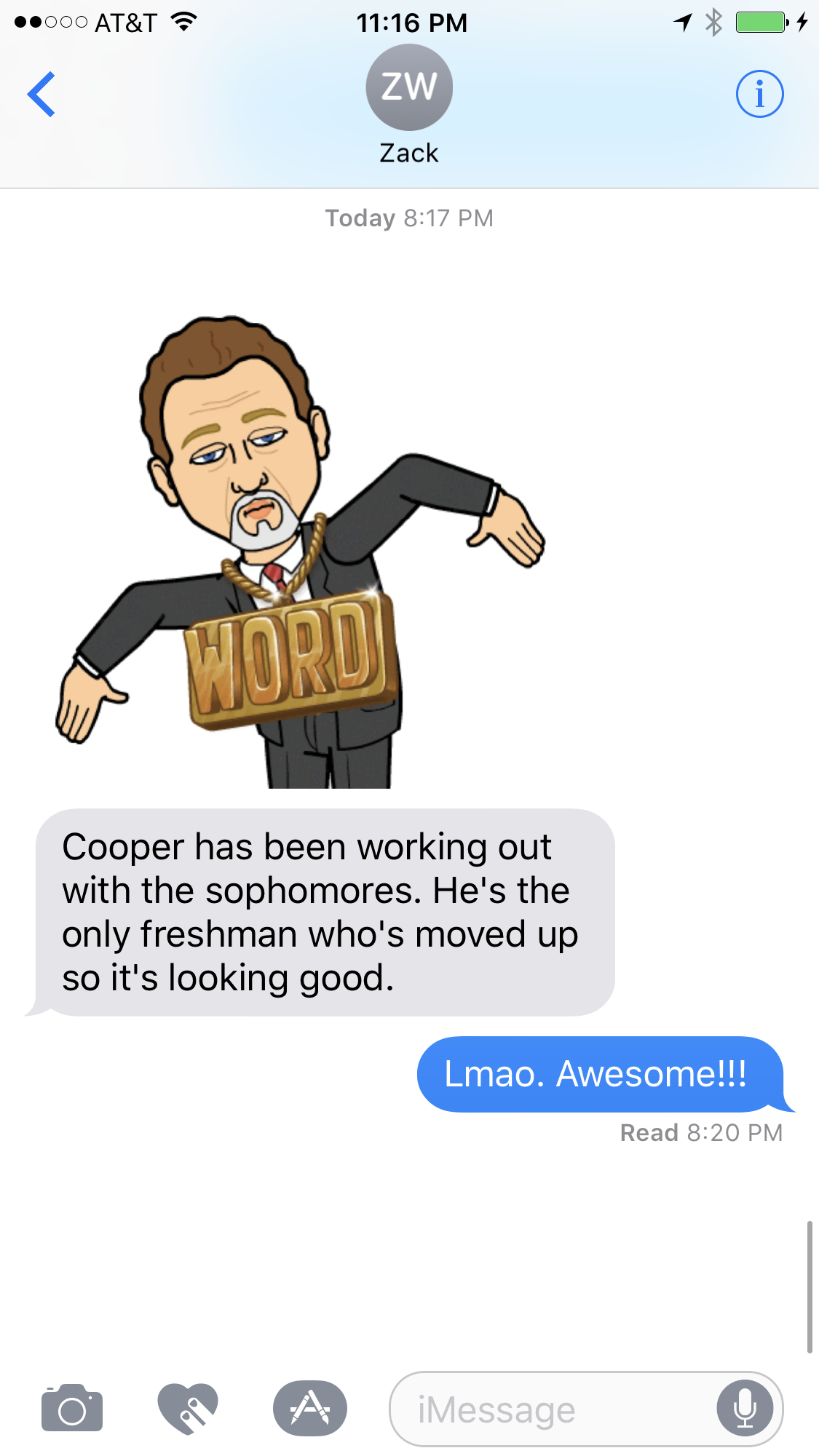
Task: Click the iMessage text input field
Action: 586,1409
